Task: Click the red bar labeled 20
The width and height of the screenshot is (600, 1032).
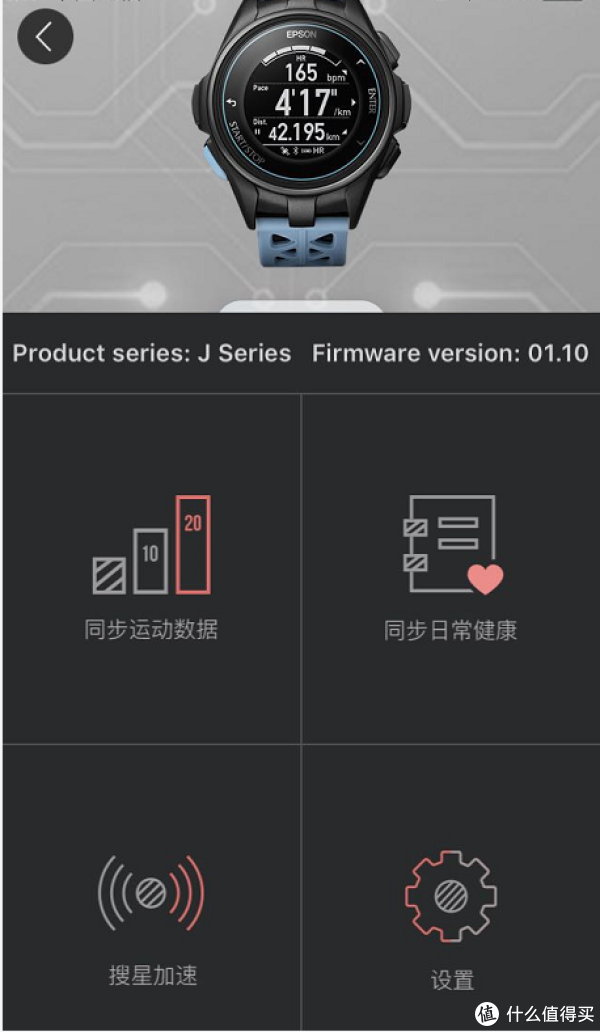Action: [x=193, y=545]
